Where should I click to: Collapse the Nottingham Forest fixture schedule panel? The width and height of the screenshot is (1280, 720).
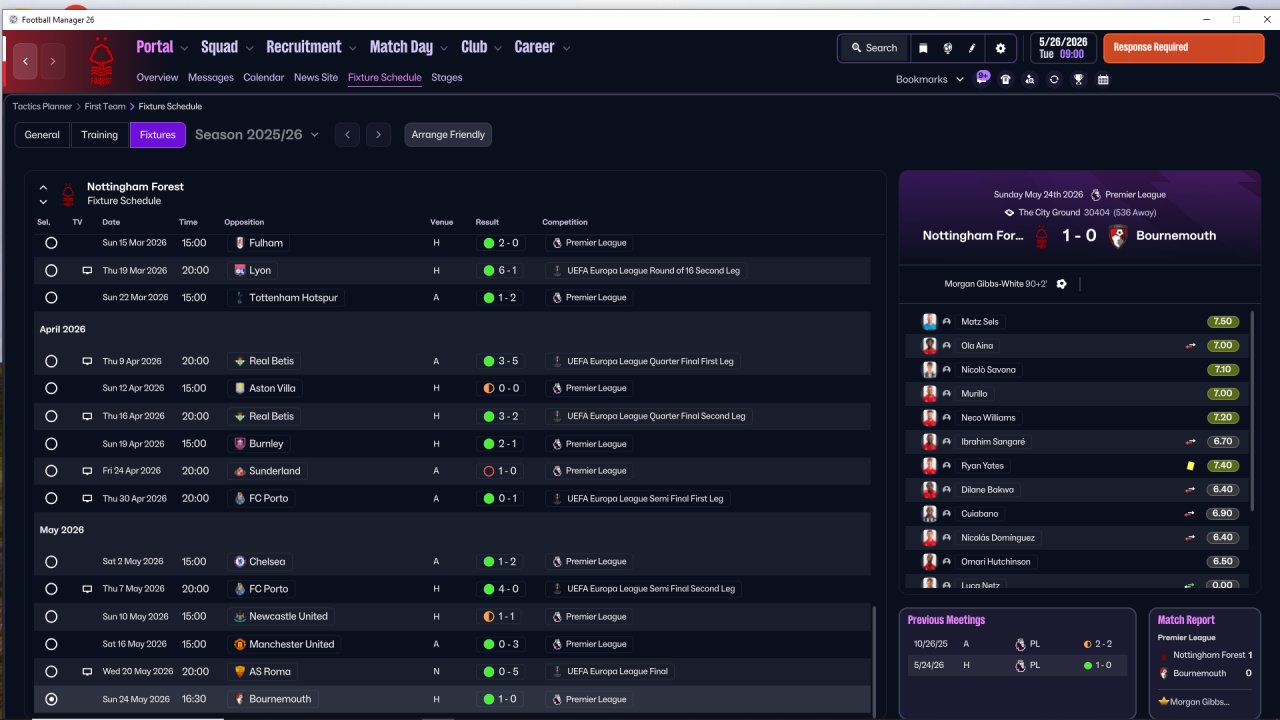pyautogui.click(x=43, y=187)
